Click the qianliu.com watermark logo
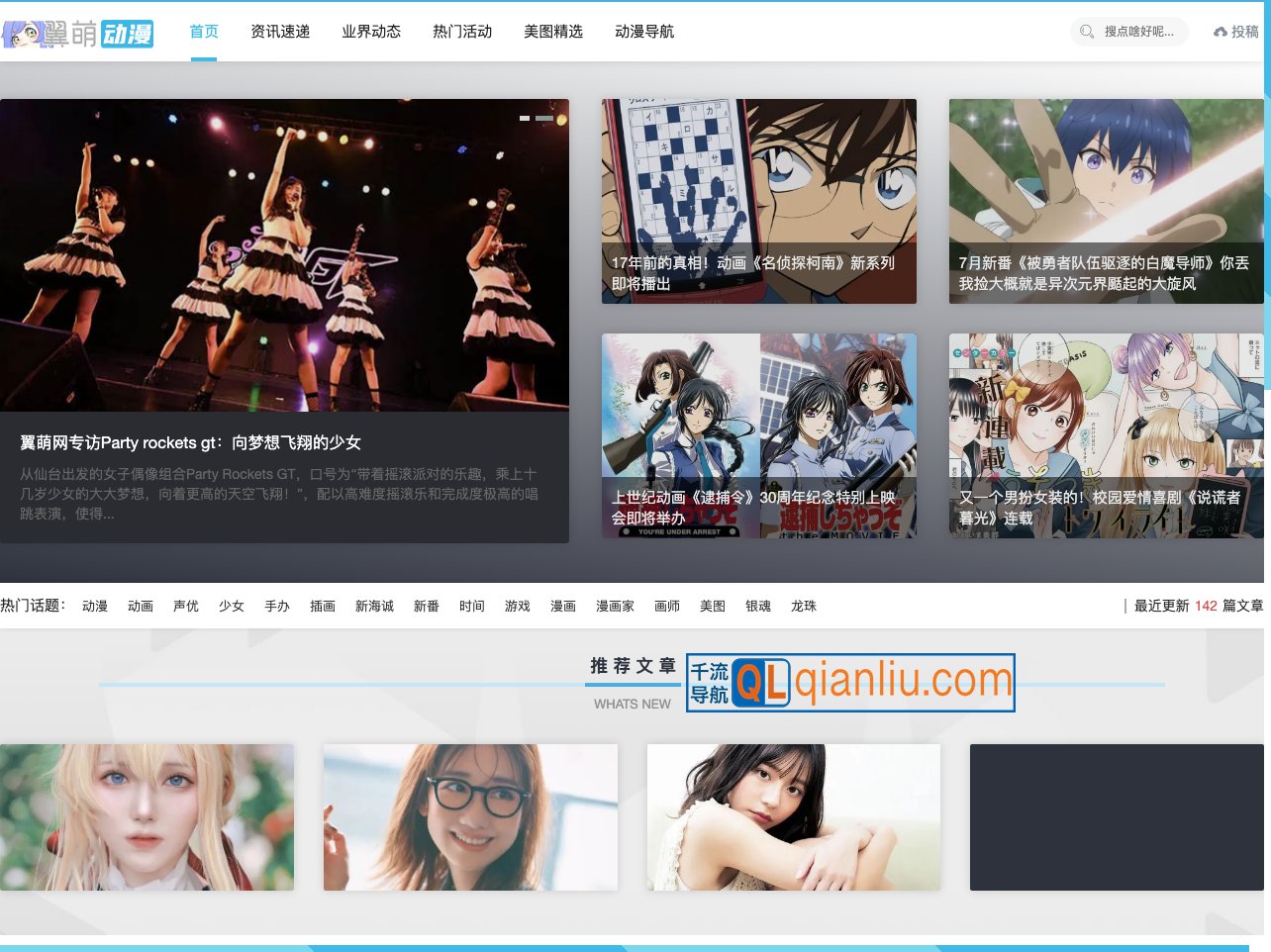The height and width of the screenshot is (952, 1271). tap(850, 683)
